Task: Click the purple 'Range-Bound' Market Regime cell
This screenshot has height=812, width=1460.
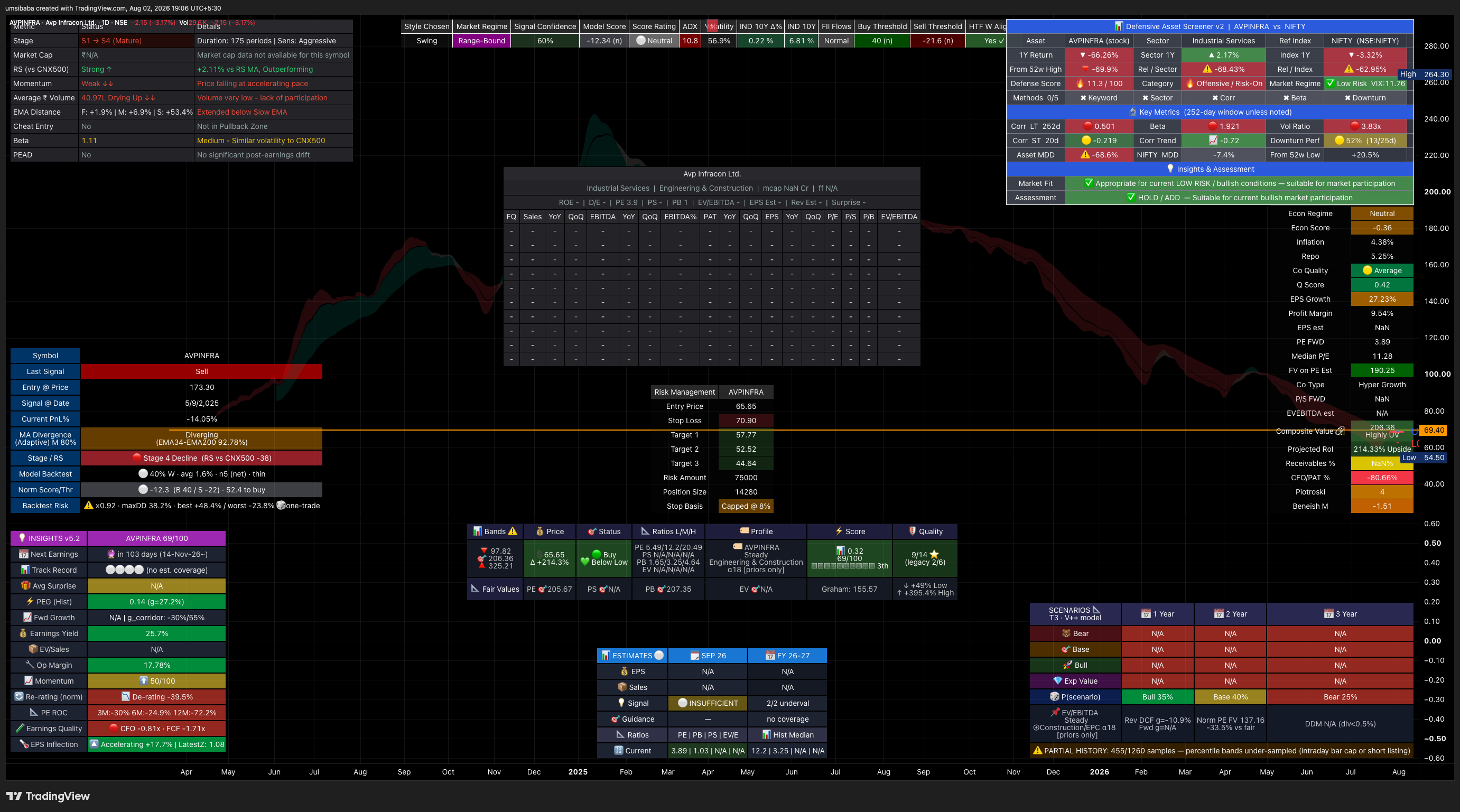Action: (x=481, y=41)
